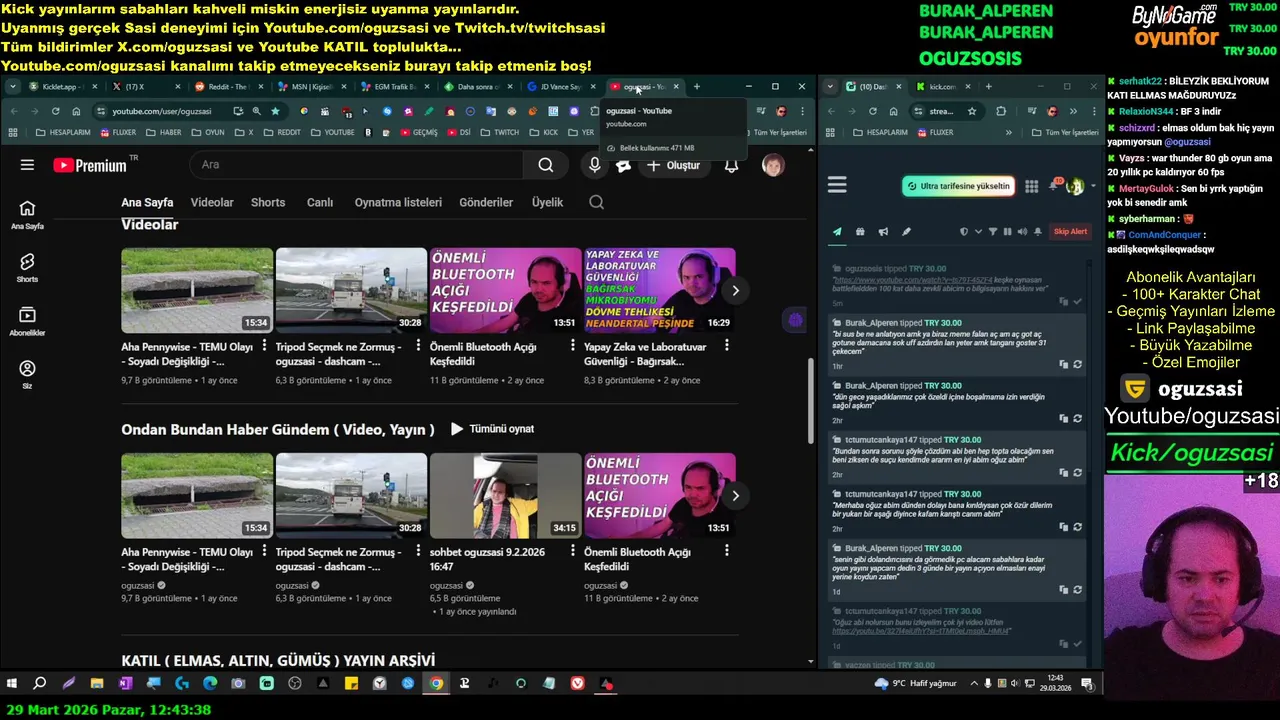Viewport: 1280px width, 720px height.
Task: Open options menu for Aha Pennywise video in Videolar
Action: tap(264, 346)
